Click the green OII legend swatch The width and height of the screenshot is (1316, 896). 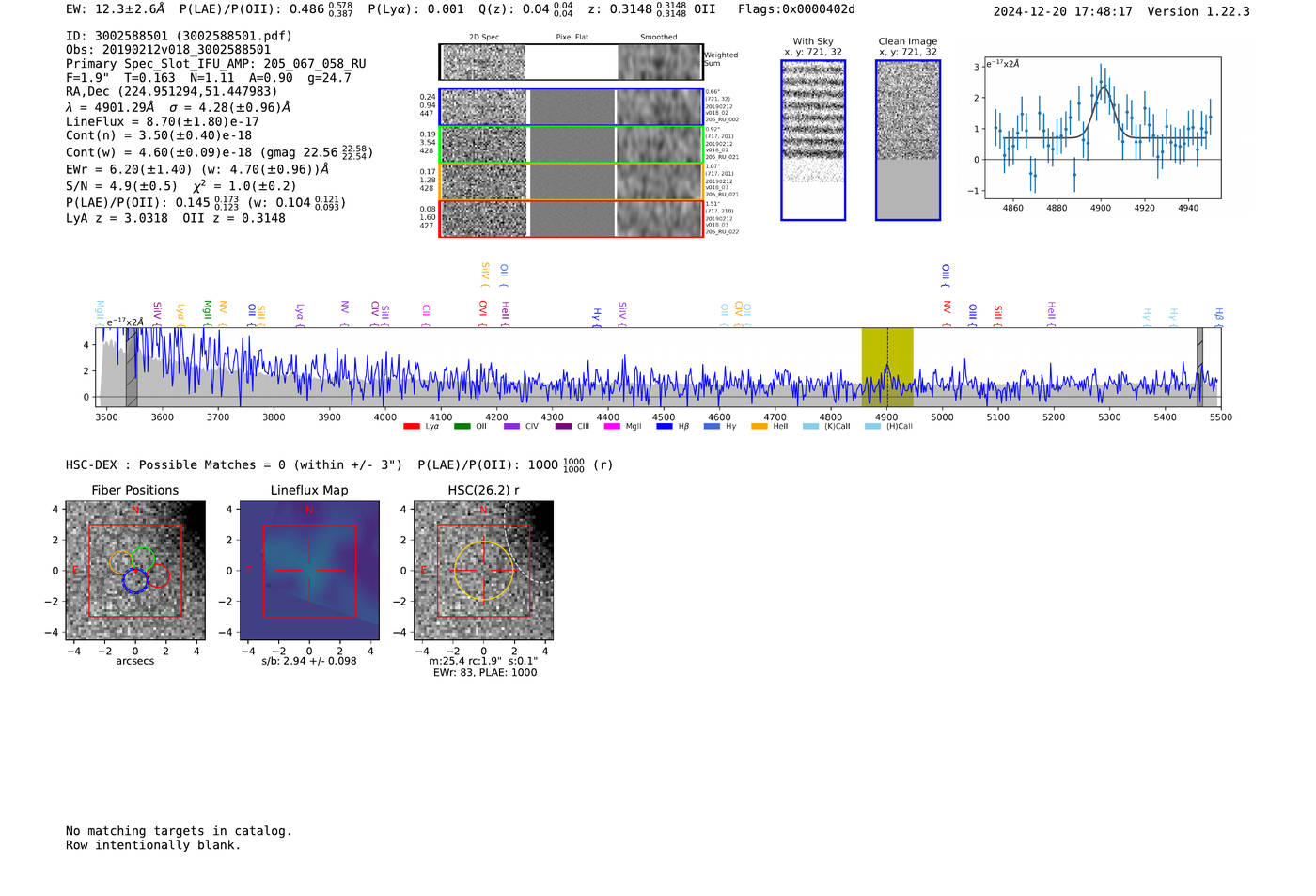click(x=462, y=427)
